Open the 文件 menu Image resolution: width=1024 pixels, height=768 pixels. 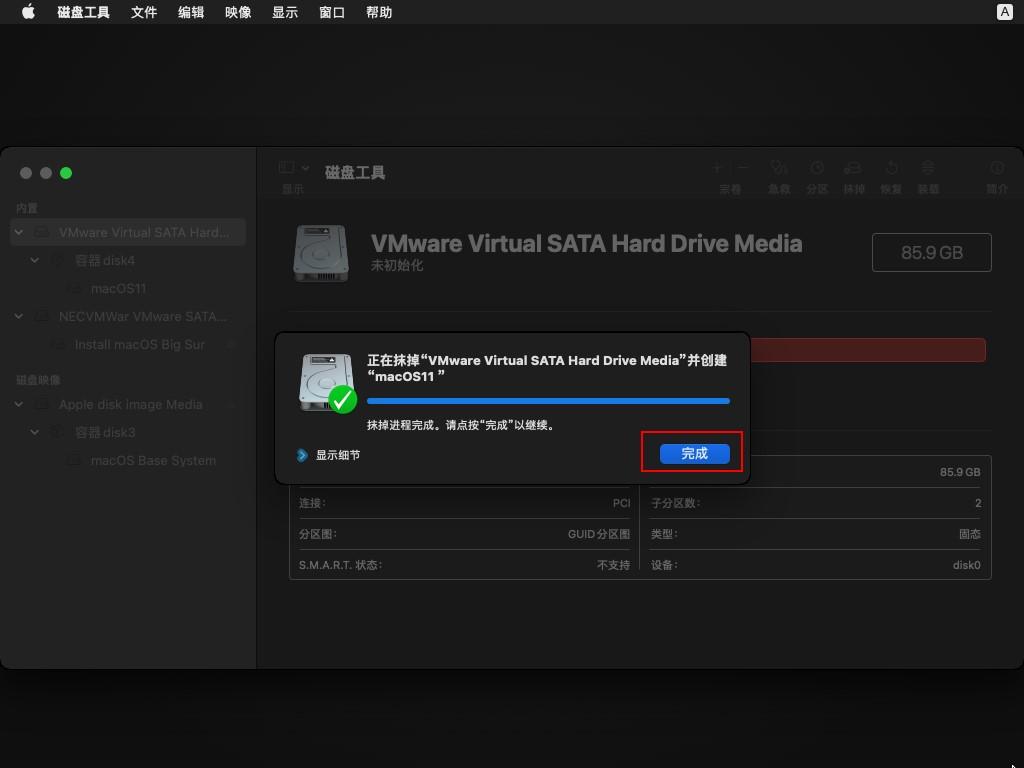tap(143, 12)
